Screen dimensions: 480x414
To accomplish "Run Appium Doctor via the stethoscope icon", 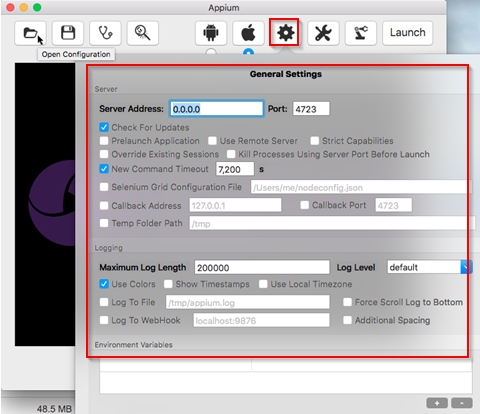I will click(x=105, y=33).
